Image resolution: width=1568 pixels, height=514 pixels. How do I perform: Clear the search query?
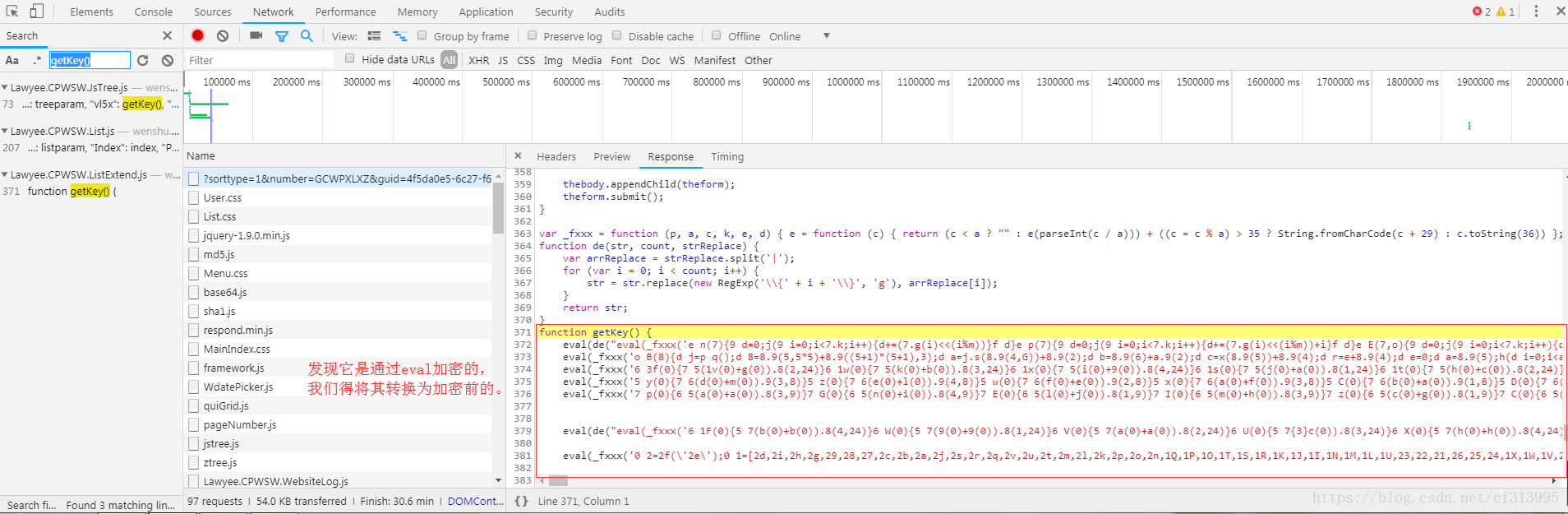pos(168,60)
